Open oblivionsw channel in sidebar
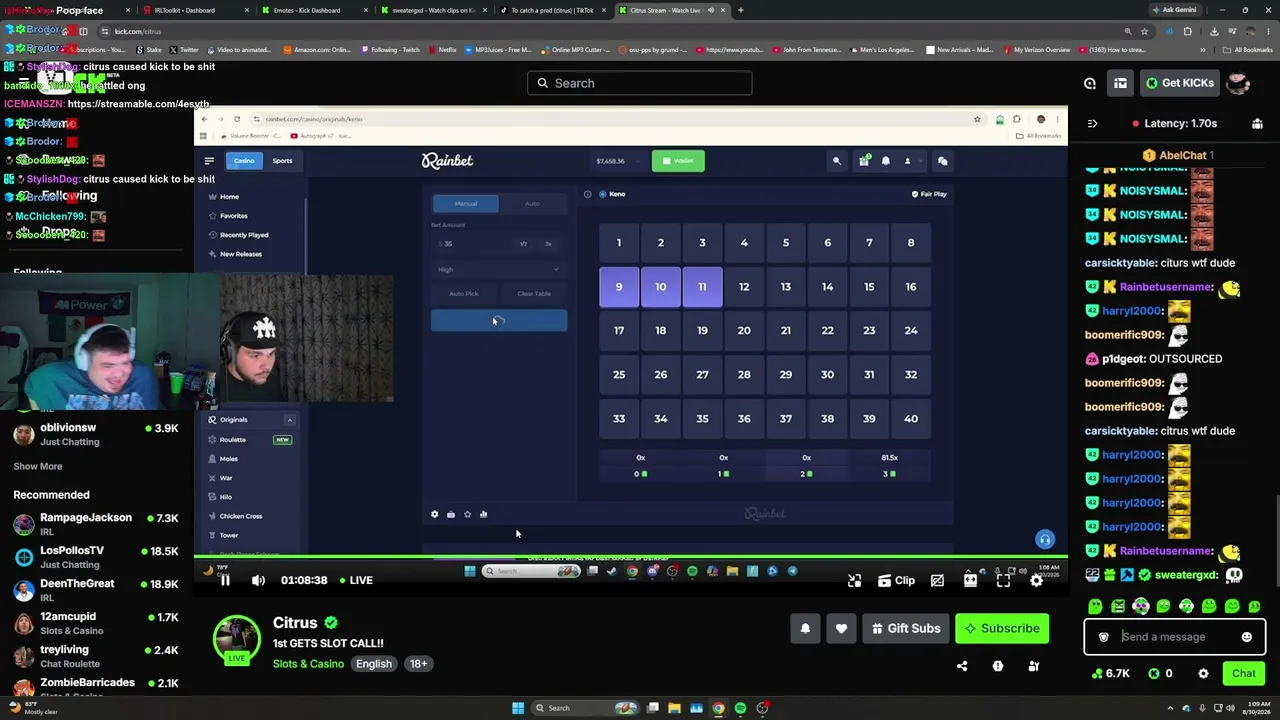The image size is (1280, 720). click(96, 434)
